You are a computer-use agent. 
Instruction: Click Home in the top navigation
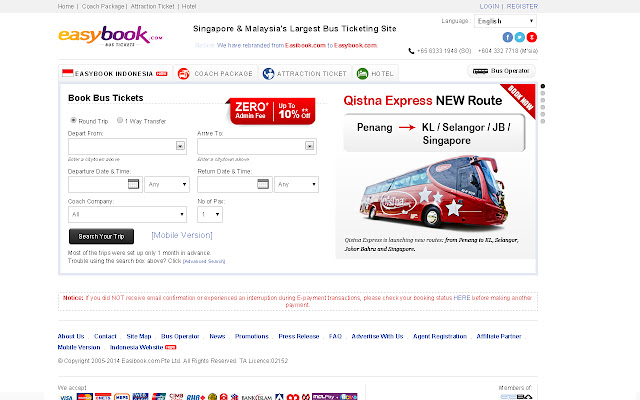pos(66,7)
